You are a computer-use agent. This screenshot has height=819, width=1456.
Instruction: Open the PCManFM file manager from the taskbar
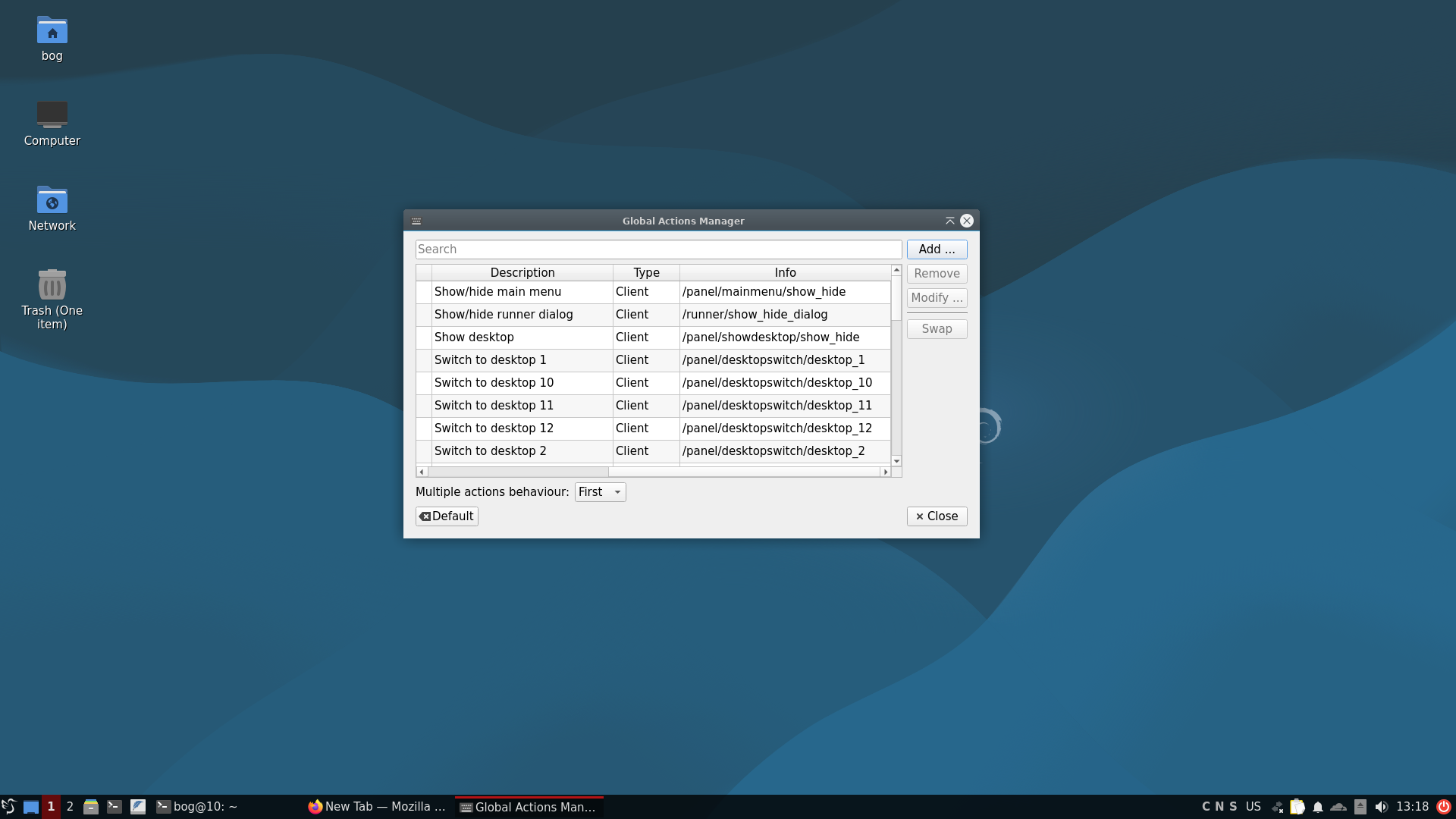pos(90,806)
